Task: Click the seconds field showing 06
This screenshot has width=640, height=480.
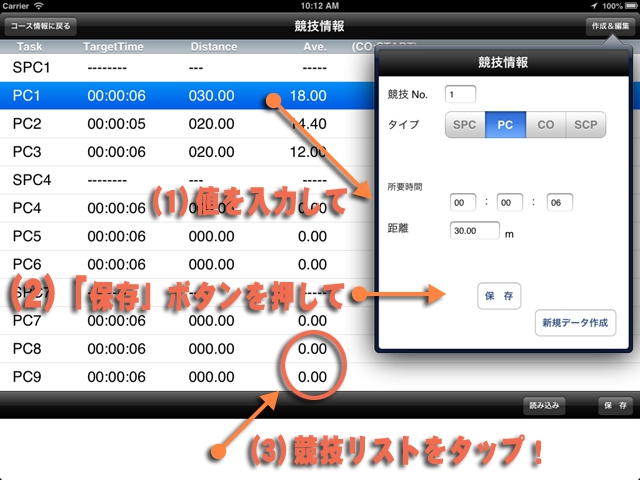Action: [x=559, y=202]
